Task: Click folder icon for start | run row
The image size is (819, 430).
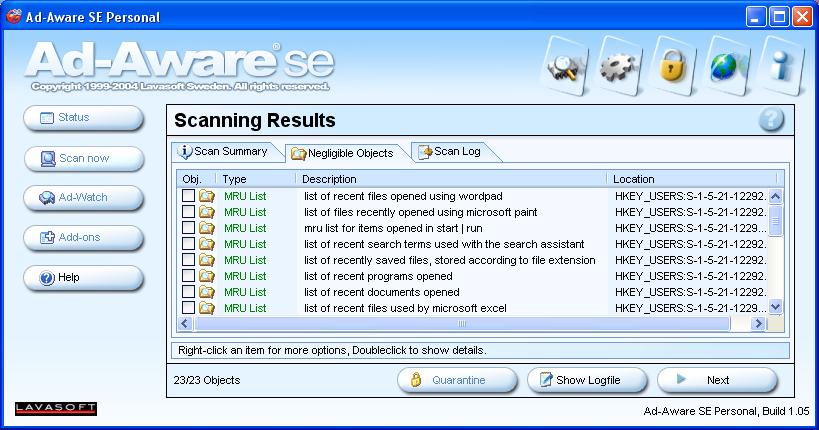Action: [207, 228]
